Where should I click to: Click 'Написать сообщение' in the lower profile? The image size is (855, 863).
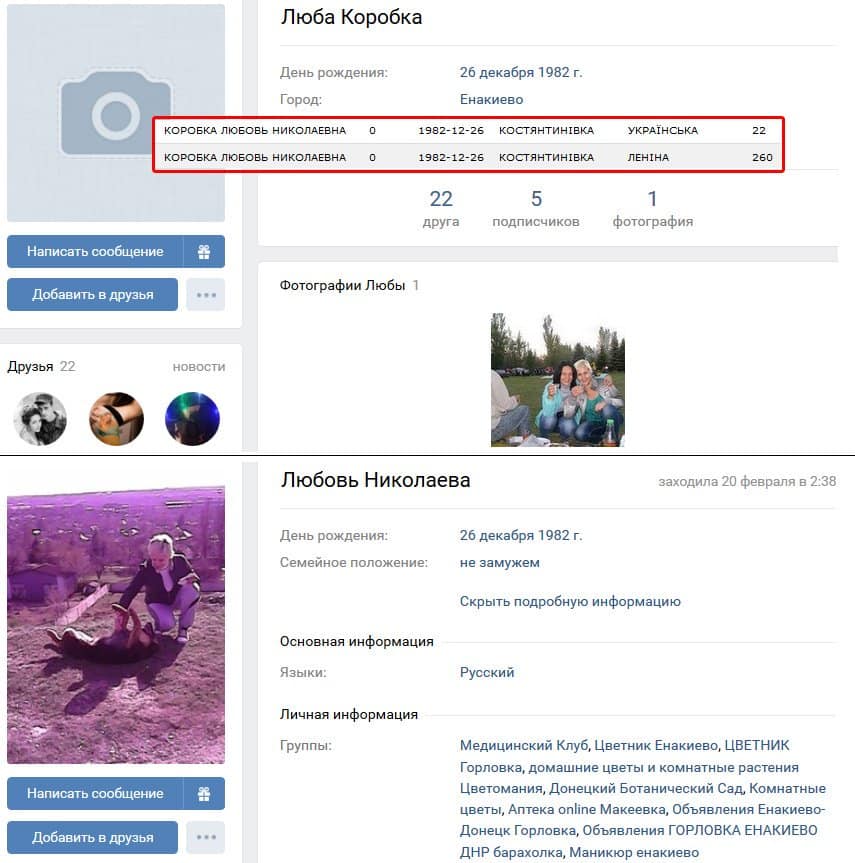(95, 794)
